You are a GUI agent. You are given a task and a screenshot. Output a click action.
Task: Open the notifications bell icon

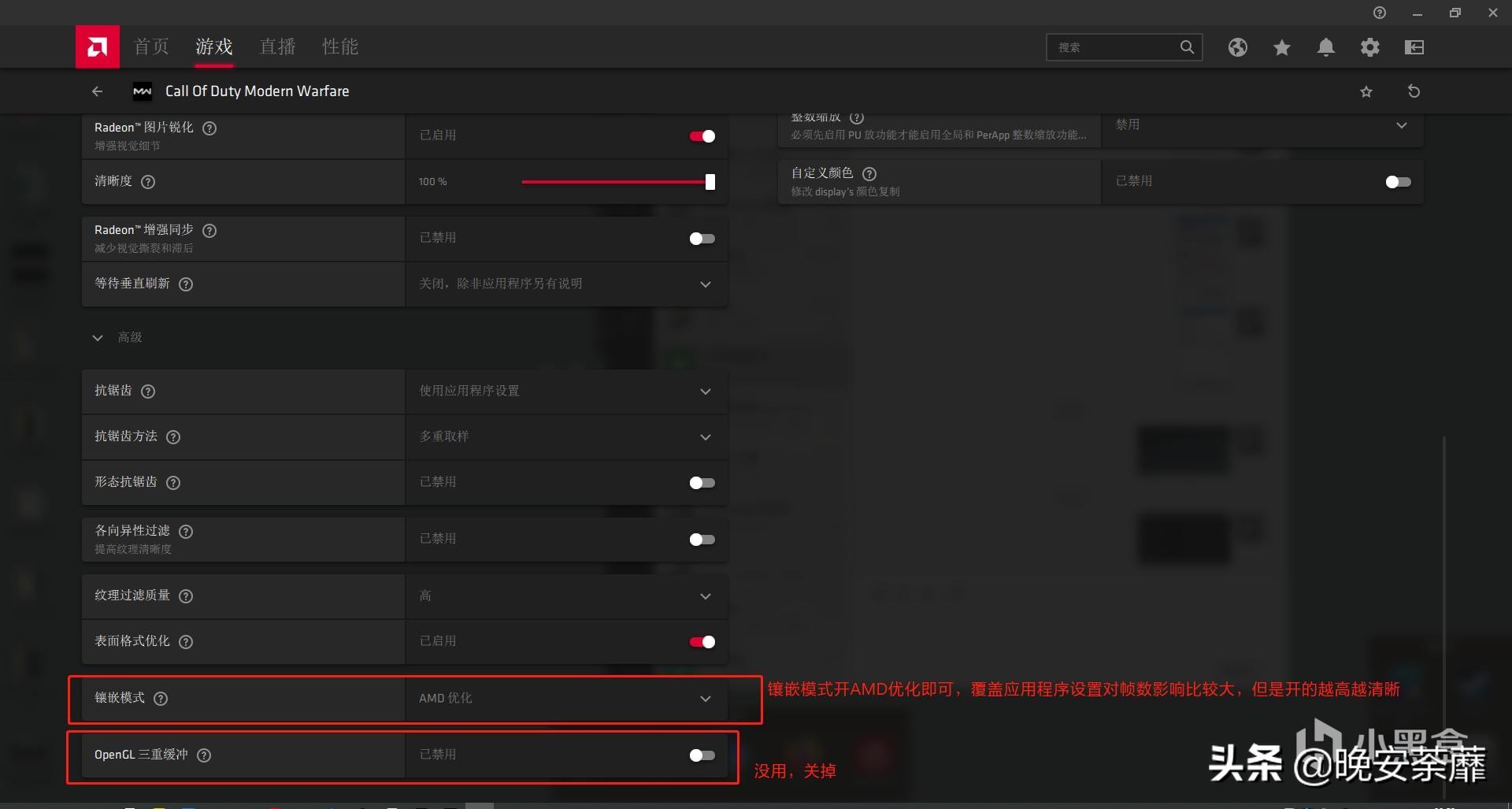(1325, 47)
